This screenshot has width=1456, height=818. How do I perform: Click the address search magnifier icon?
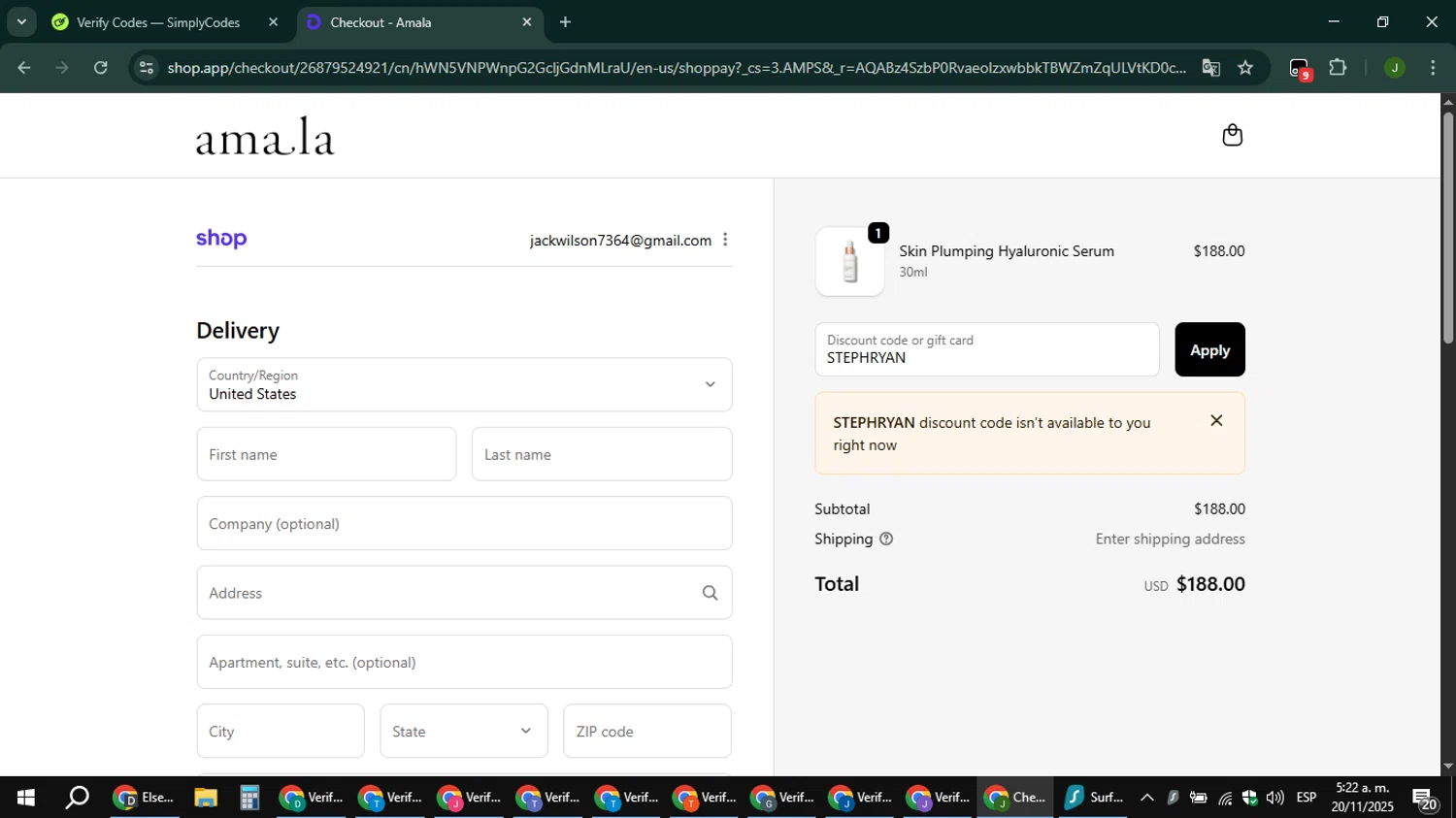point(710,593)
